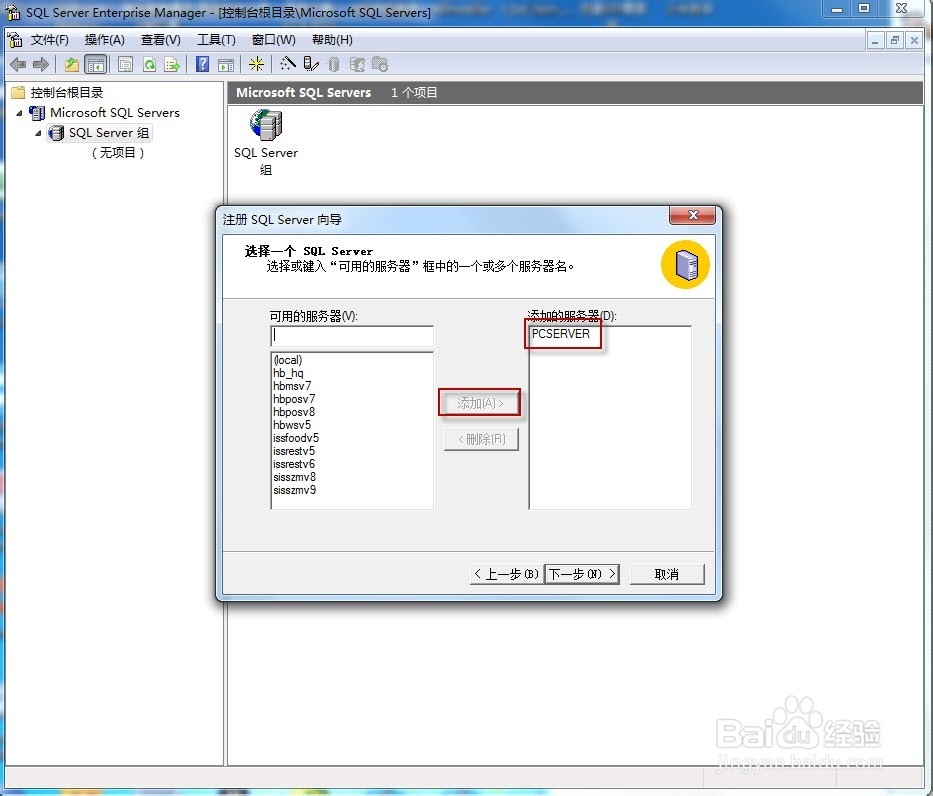Select hbmsv7 in available servers list
Image resolution: width=933 pixels, height=796 pixels.
click(x=292, y=386)
